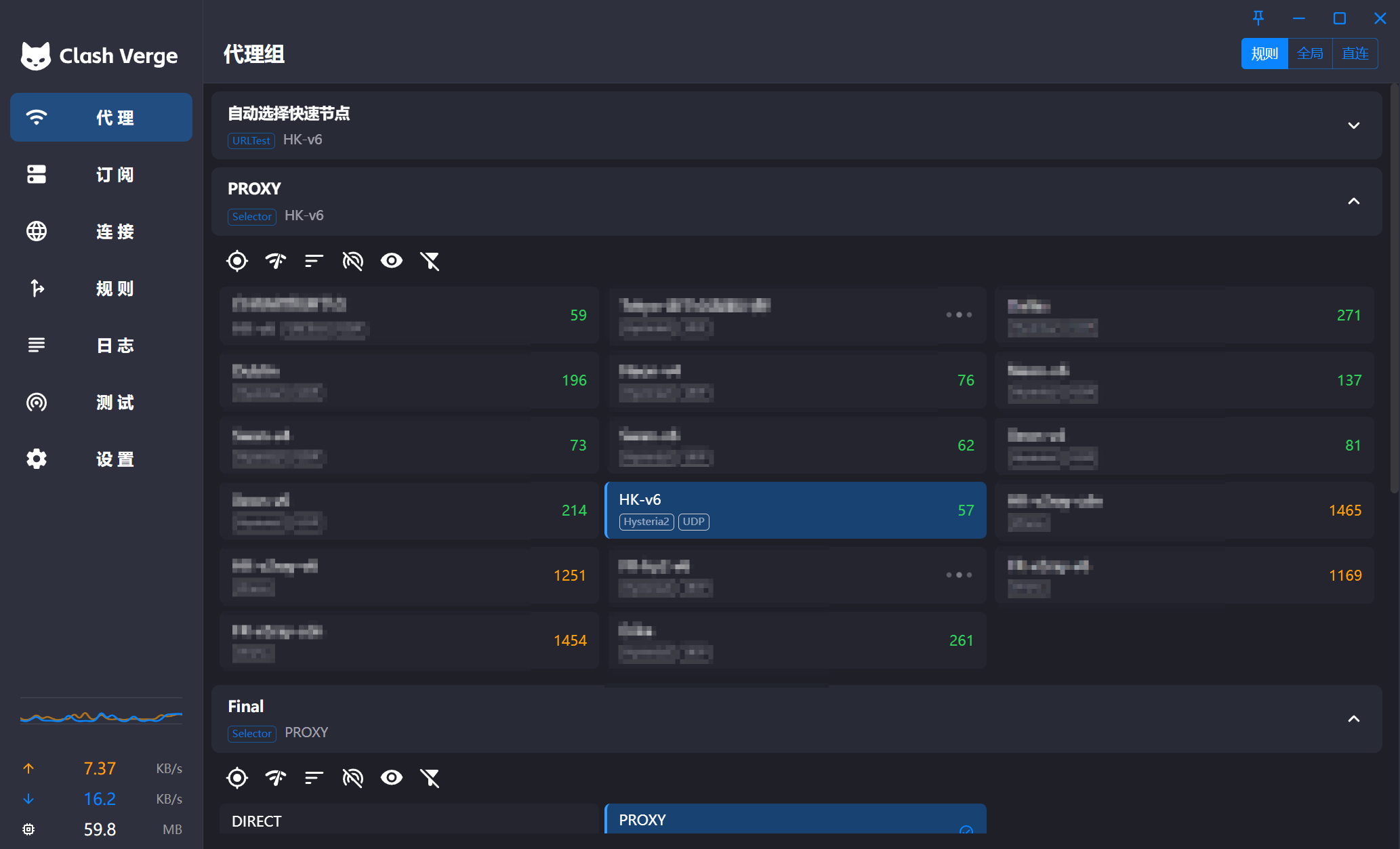Screen dimensions: 1400x849
Task: Run delay test in PROXY group
Action: tap(276, 261)
